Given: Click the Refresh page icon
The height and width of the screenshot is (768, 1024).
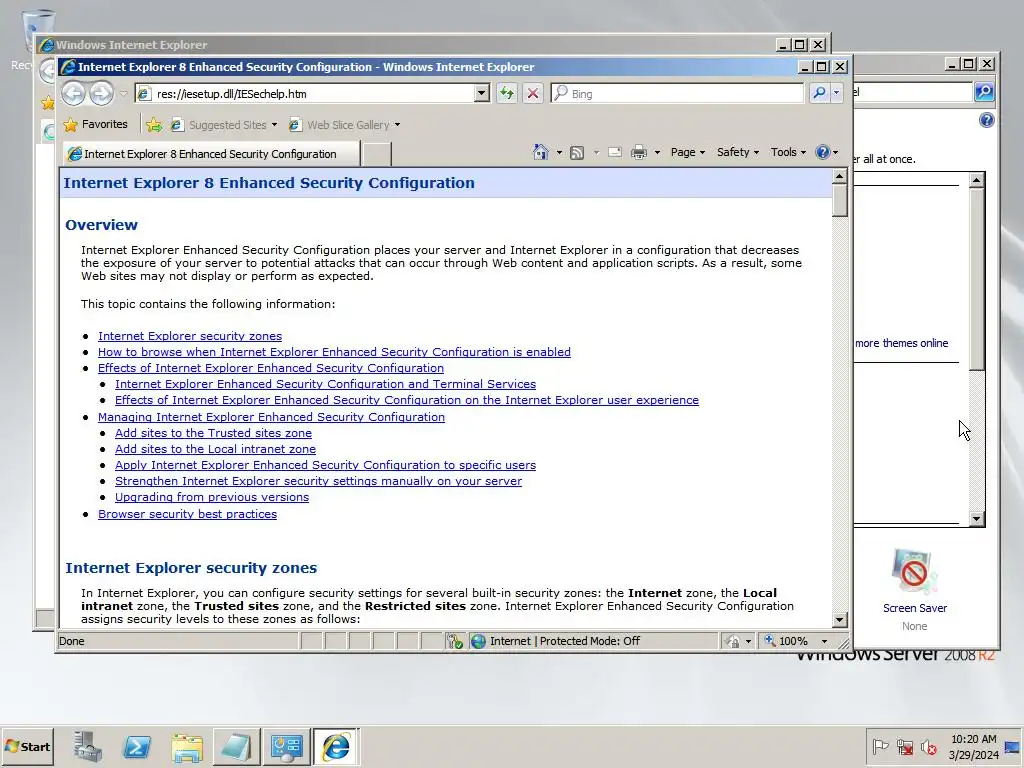Looking at the screenshot, I should coord(507,93).
